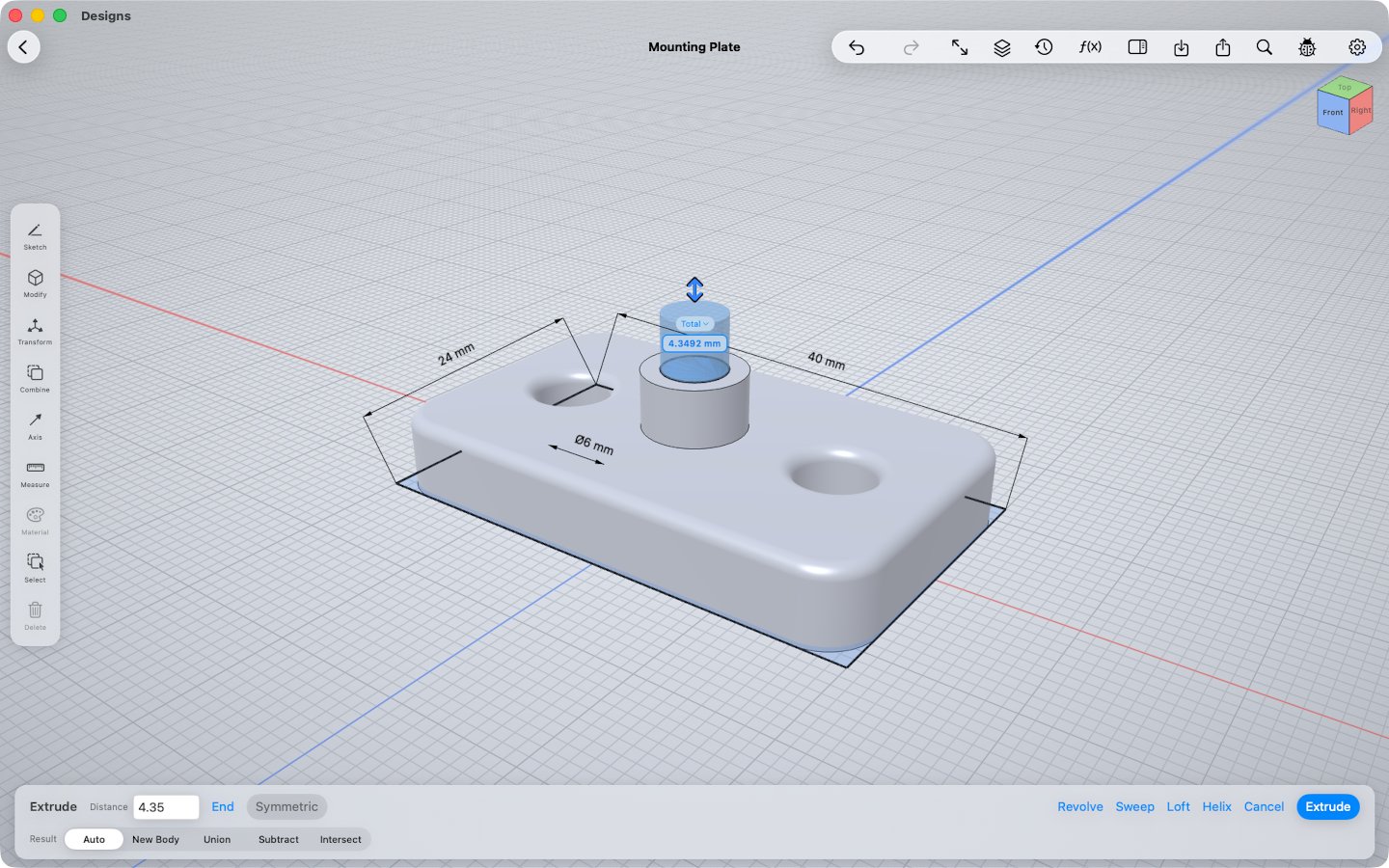Click the diagonal arrows toolbar icon
The width and height of the screenshot is (1389, 868).
pyautogui.click(x=960, y=47)
